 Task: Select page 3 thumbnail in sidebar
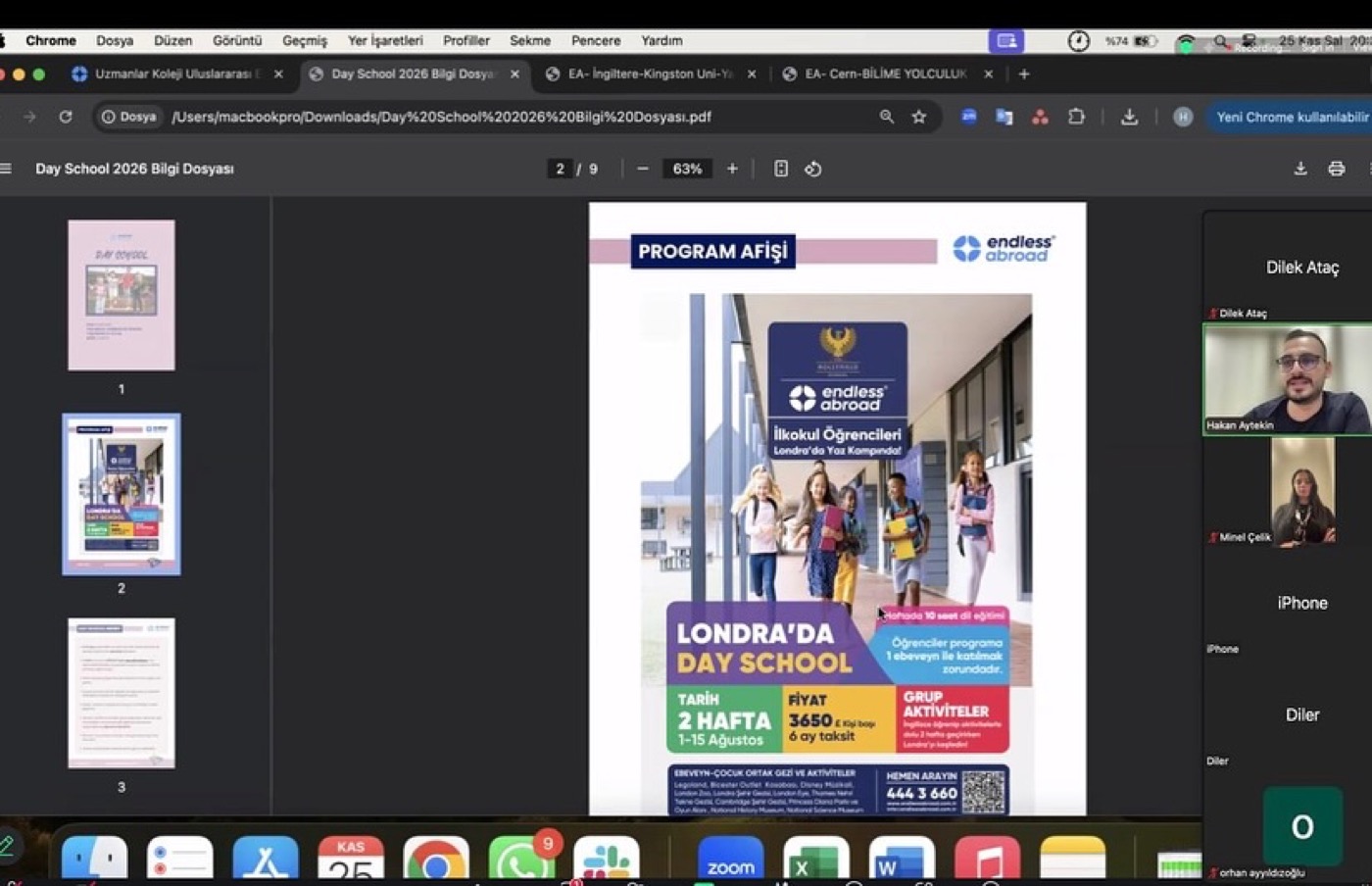(x=122, y=693)
